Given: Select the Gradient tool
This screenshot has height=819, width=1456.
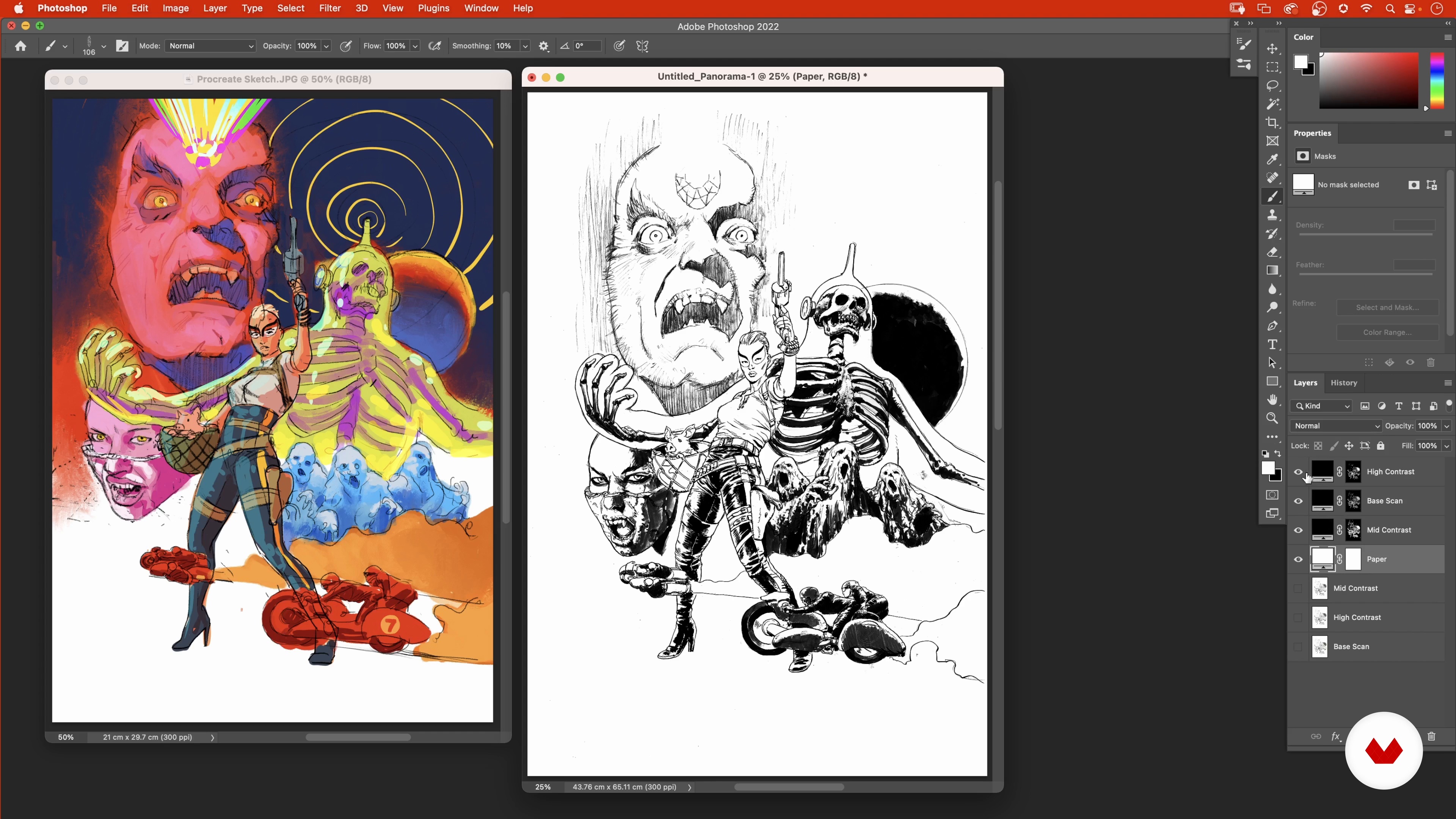Looking at the screenshot, I should pyautogui.click(x=1272, y=271).
